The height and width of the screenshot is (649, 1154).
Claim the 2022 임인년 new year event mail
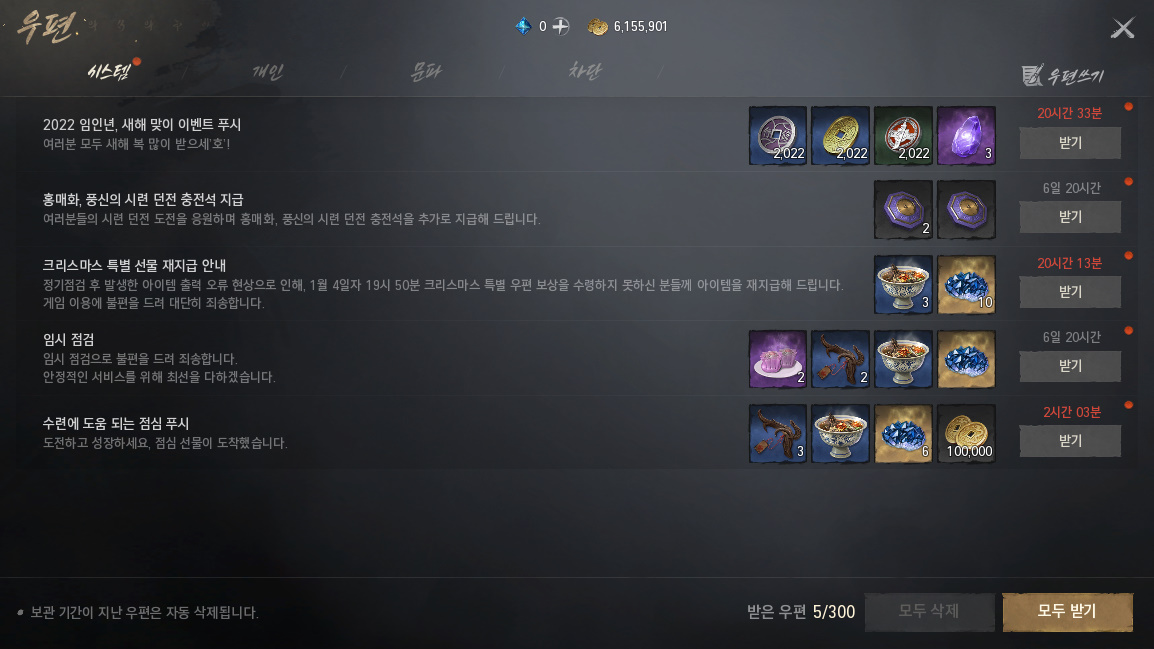[1070, 143]
